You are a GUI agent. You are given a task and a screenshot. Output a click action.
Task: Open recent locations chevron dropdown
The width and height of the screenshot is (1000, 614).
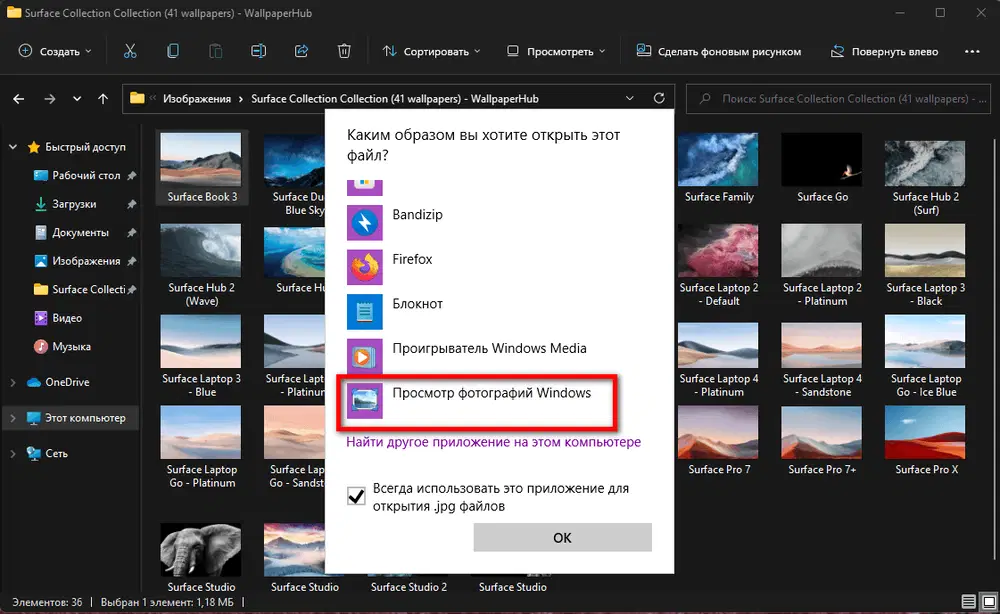pyautogui.click(x=77, y=99)
